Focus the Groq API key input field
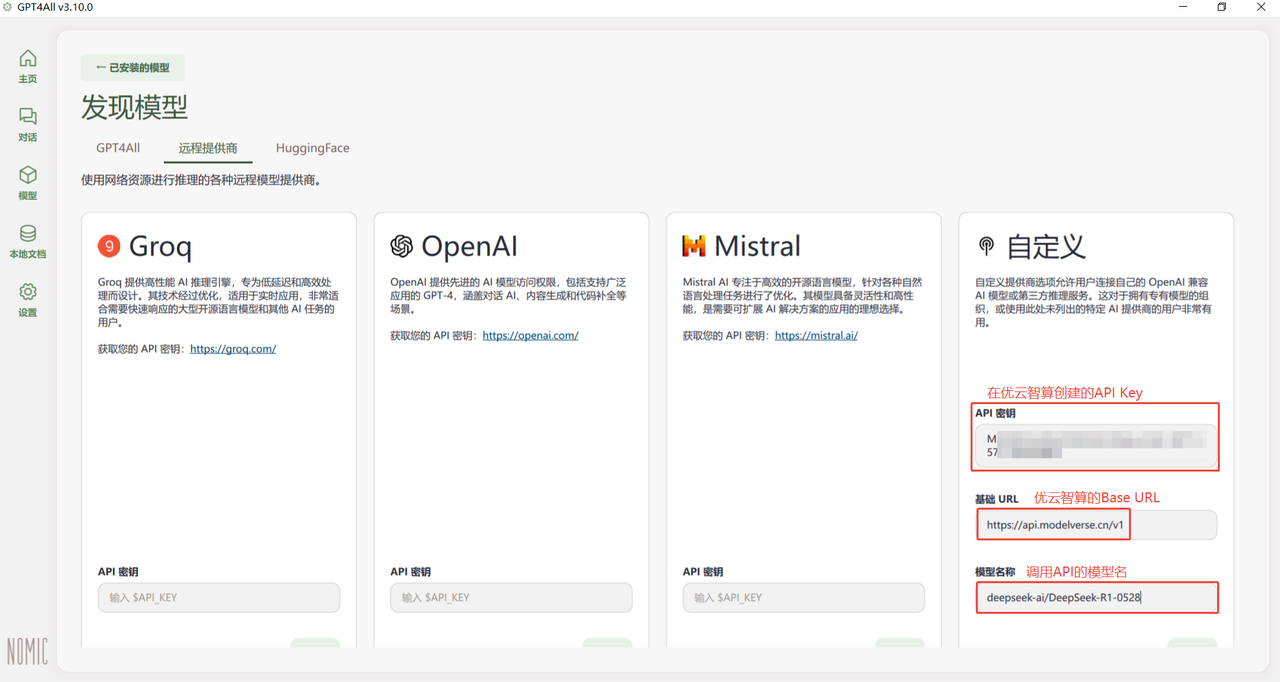This screenshot has height=682, width=1280. coord(219,597)
